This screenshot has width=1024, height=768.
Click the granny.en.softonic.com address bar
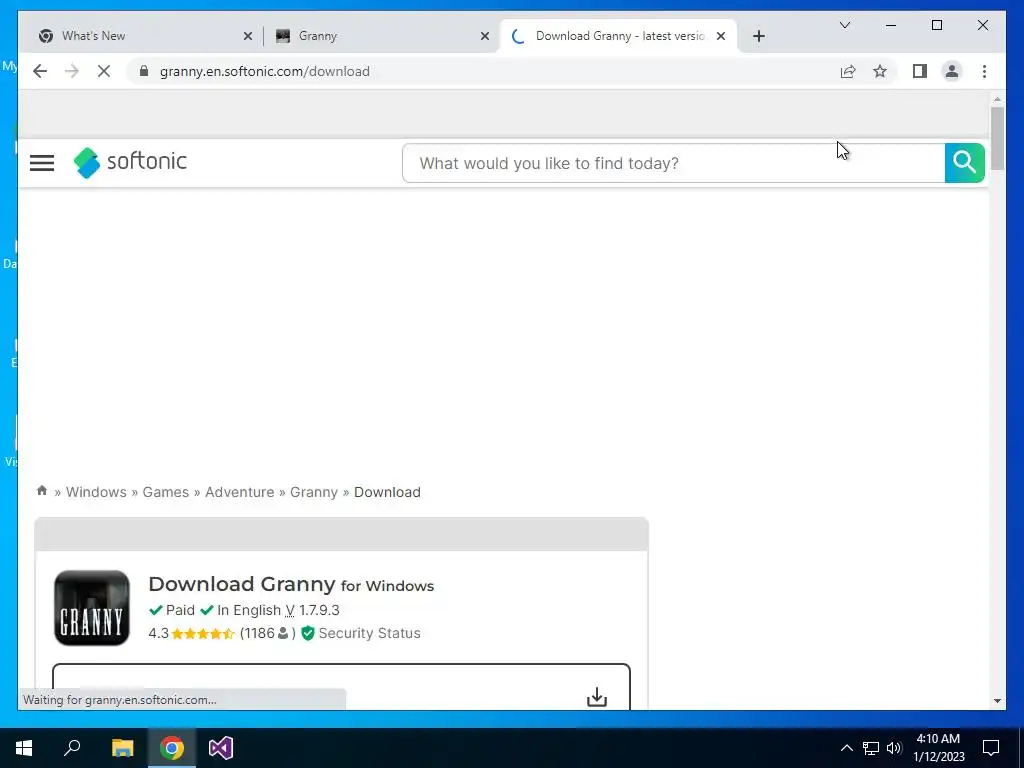click(264, 71)
